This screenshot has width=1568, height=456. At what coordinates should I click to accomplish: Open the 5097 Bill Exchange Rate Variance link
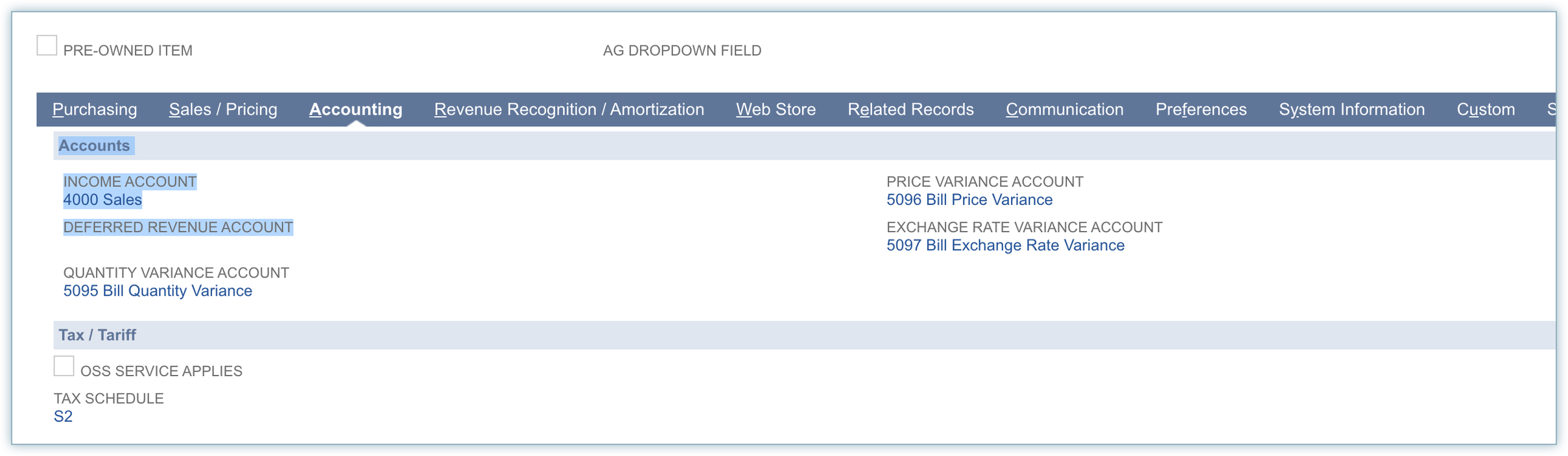coord(1005,245)
